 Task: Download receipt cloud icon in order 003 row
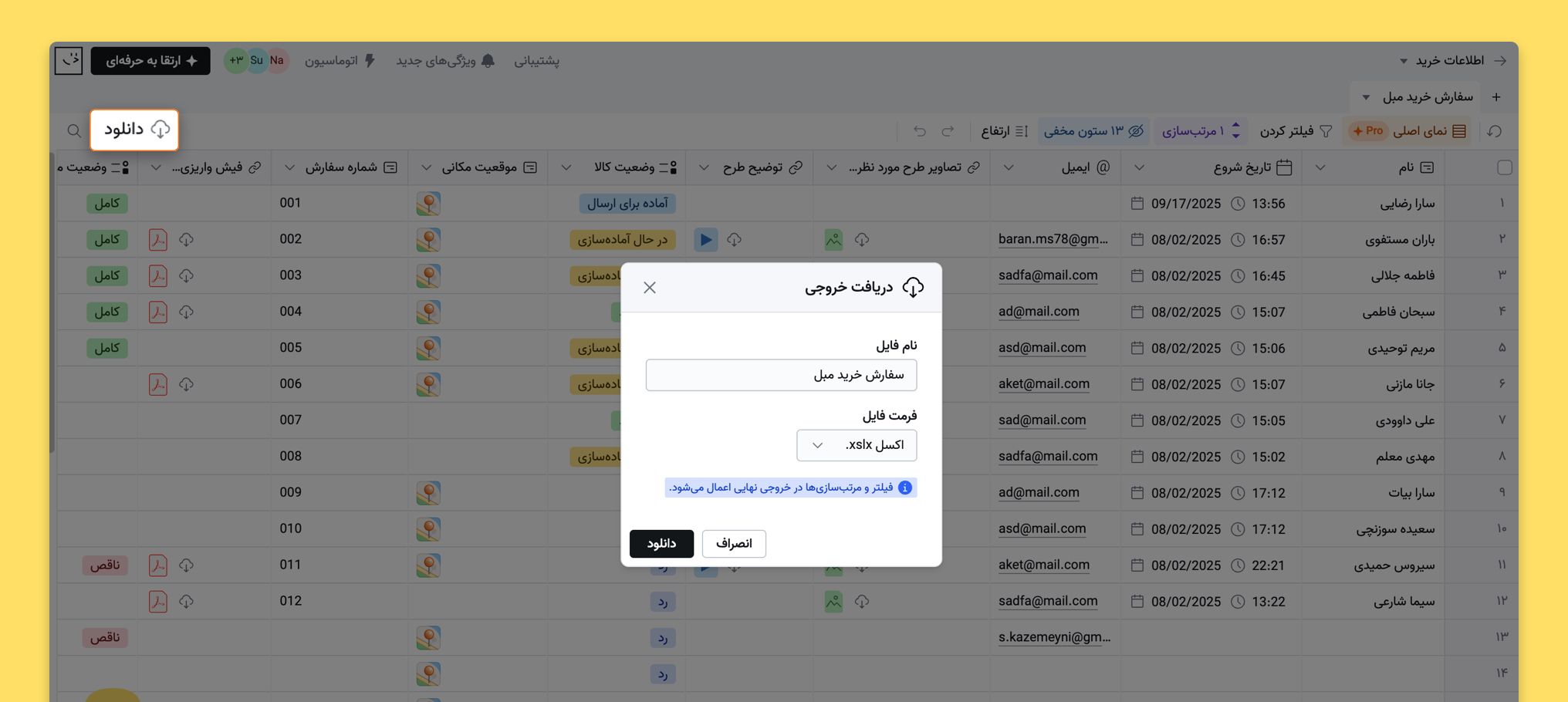coord(186,276)
